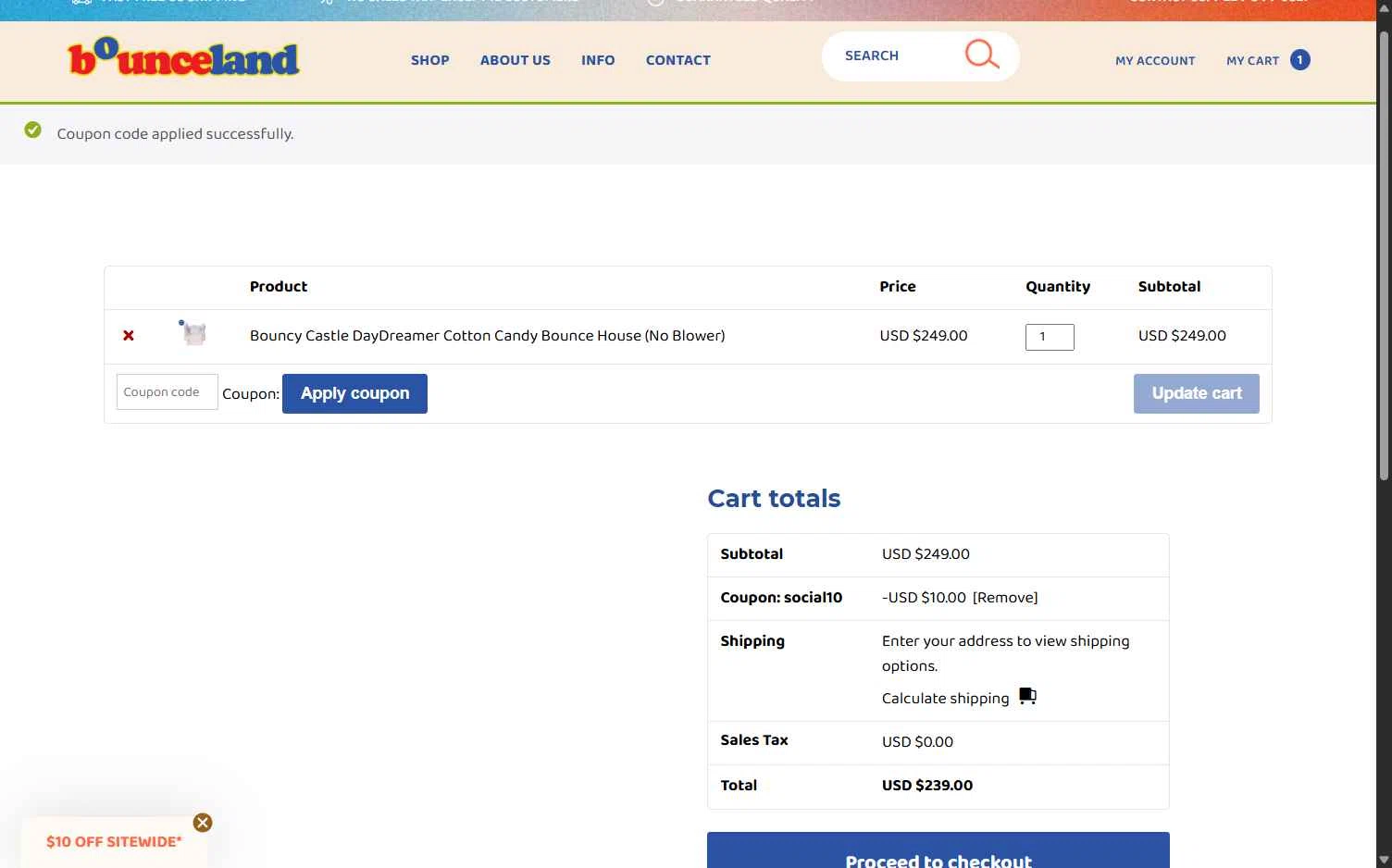
Task: Click Calculate shipping link
Action: click(x=945, y=699)
